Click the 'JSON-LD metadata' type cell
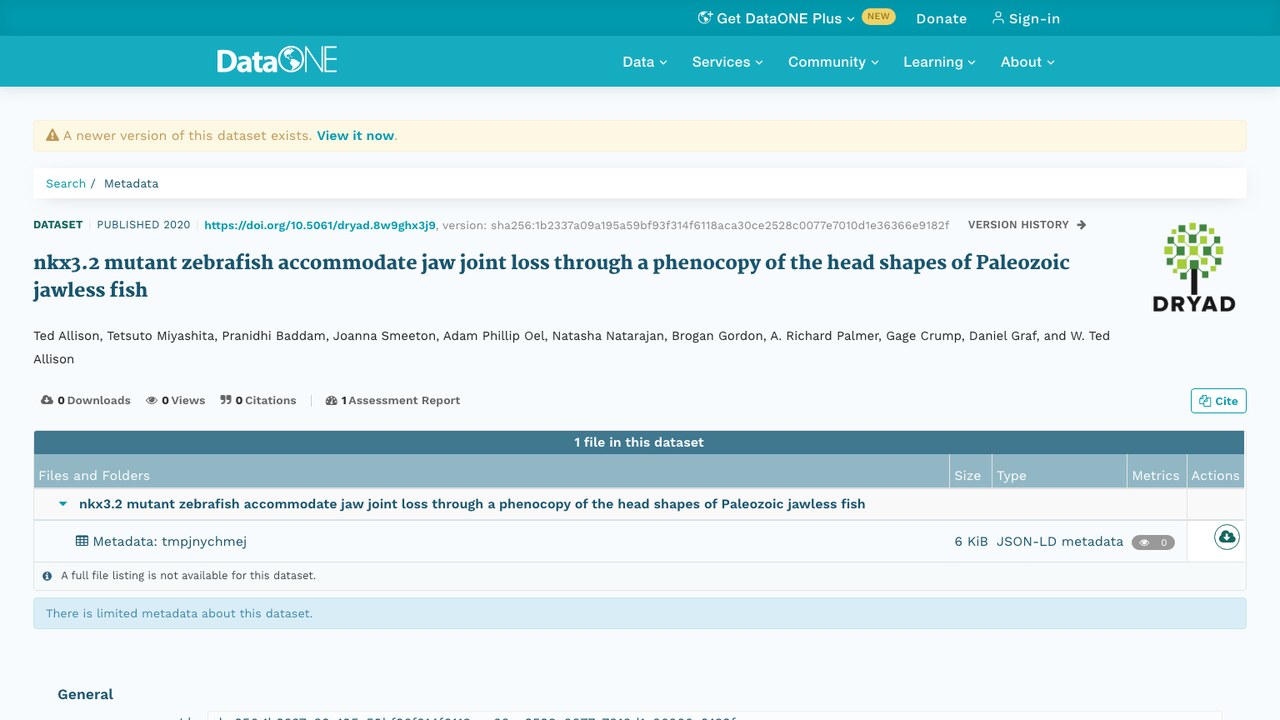 1060,541
